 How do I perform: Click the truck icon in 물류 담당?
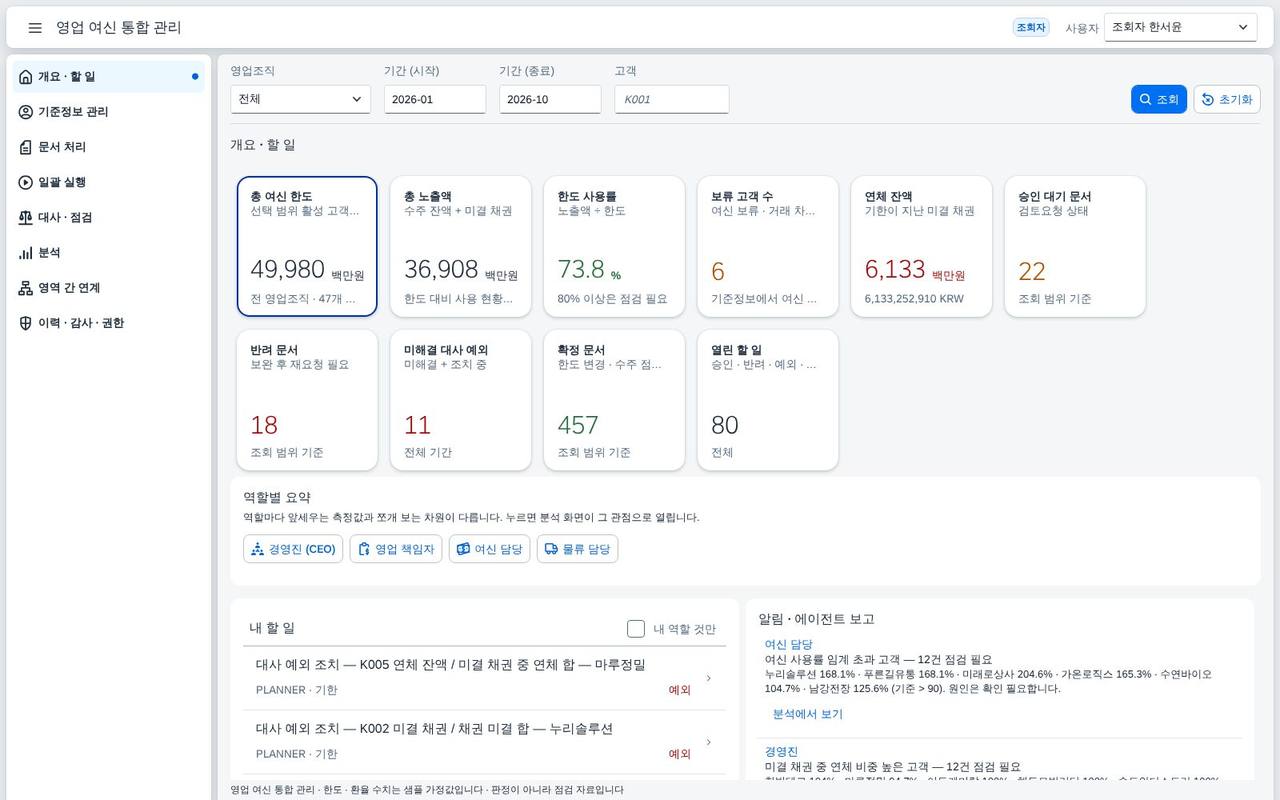pyautogui.click(x=551, y=549)
